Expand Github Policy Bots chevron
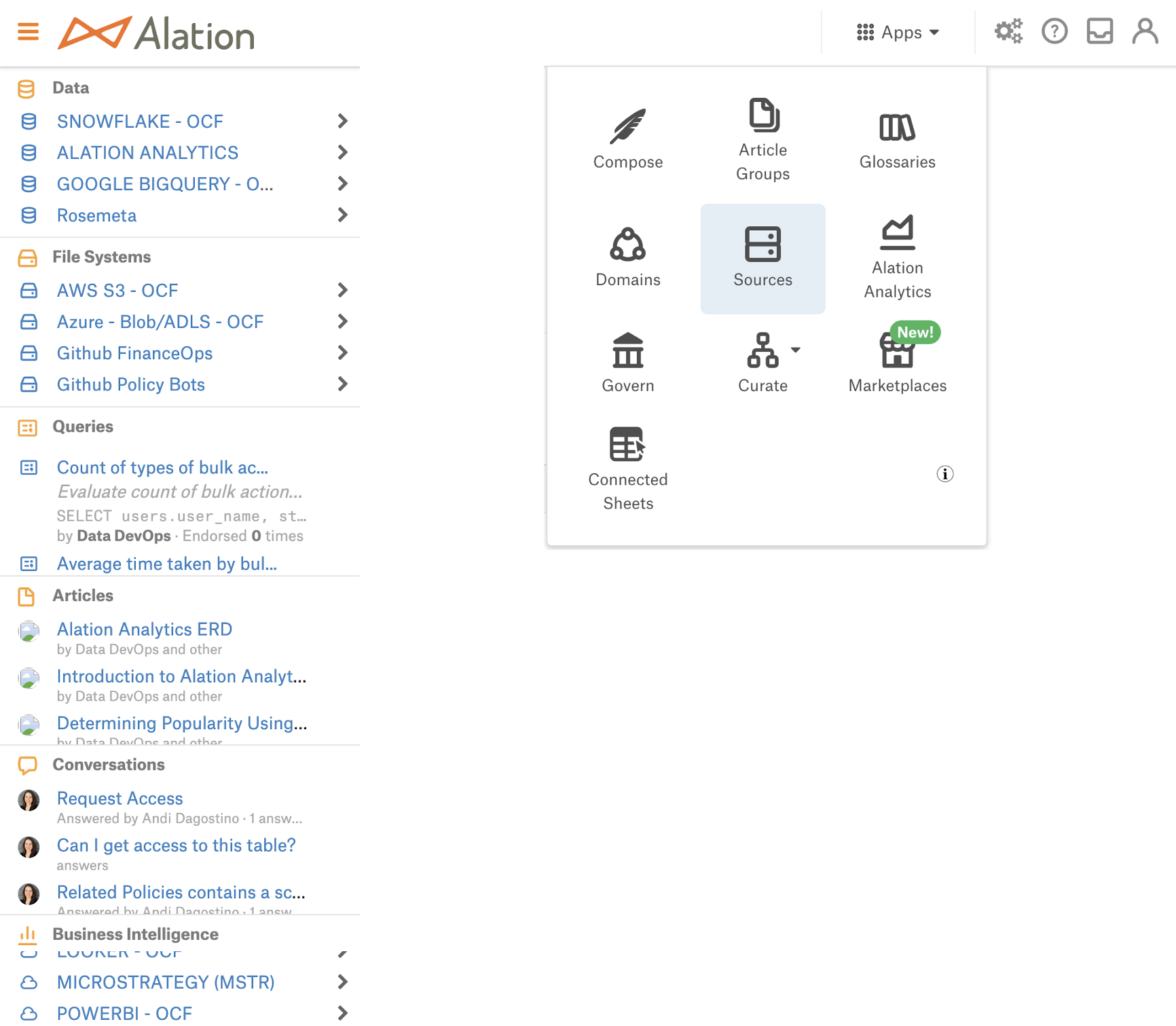The image size is (1176, 1026). [342, 384]
